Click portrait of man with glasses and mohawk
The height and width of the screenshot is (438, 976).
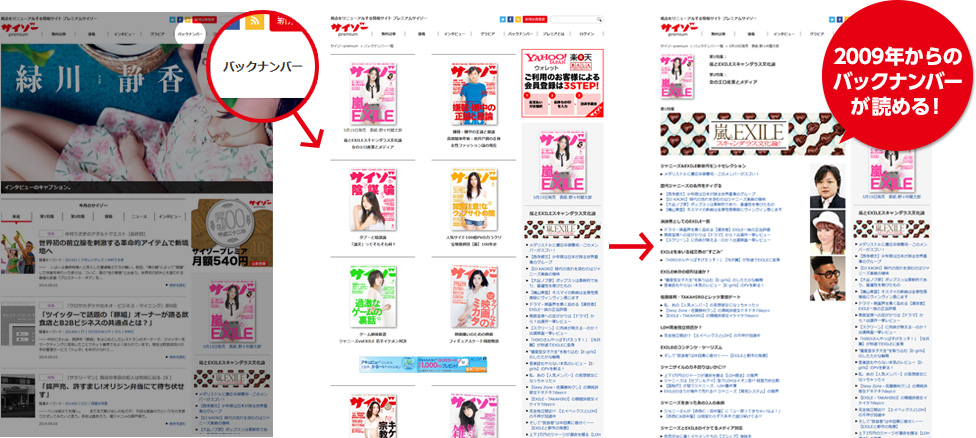[x=827, y=278]
